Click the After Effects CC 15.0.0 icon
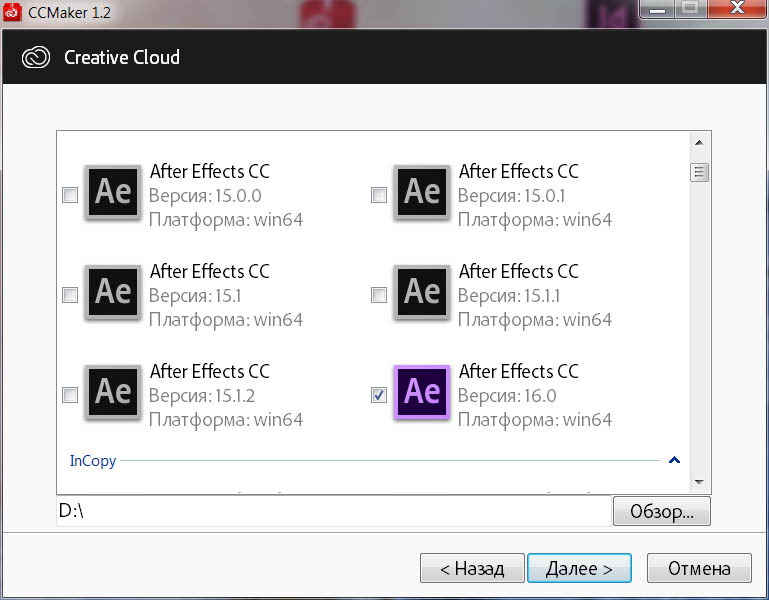The height and width of the screenshot is (600, 769). coord(113,193)
